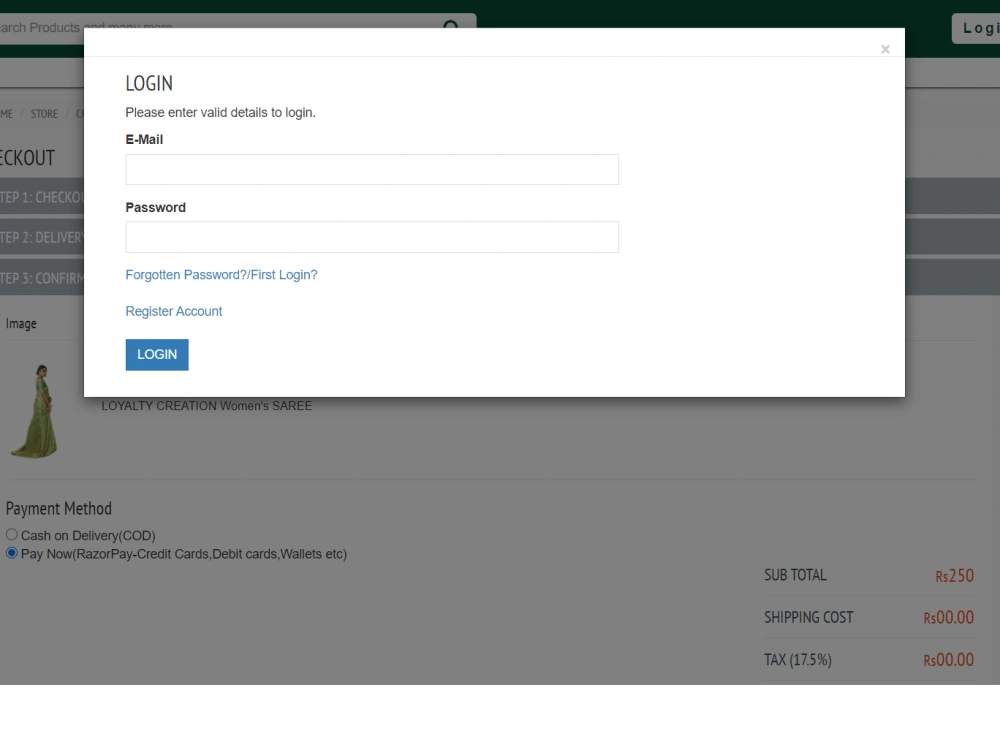Click the E-Mail input field
Screen dimensions: 1000x750
tap(372, 169)
